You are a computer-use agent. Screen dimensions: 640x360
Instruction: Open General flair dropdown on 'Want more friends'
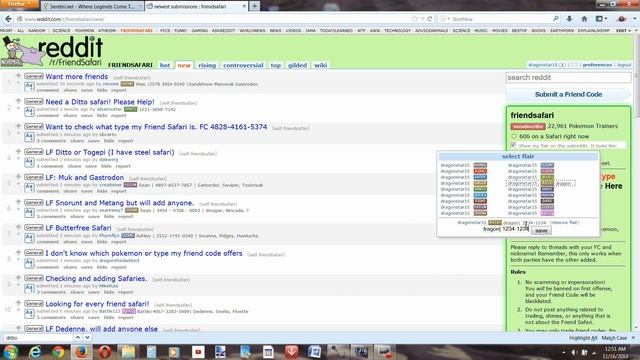33,76
